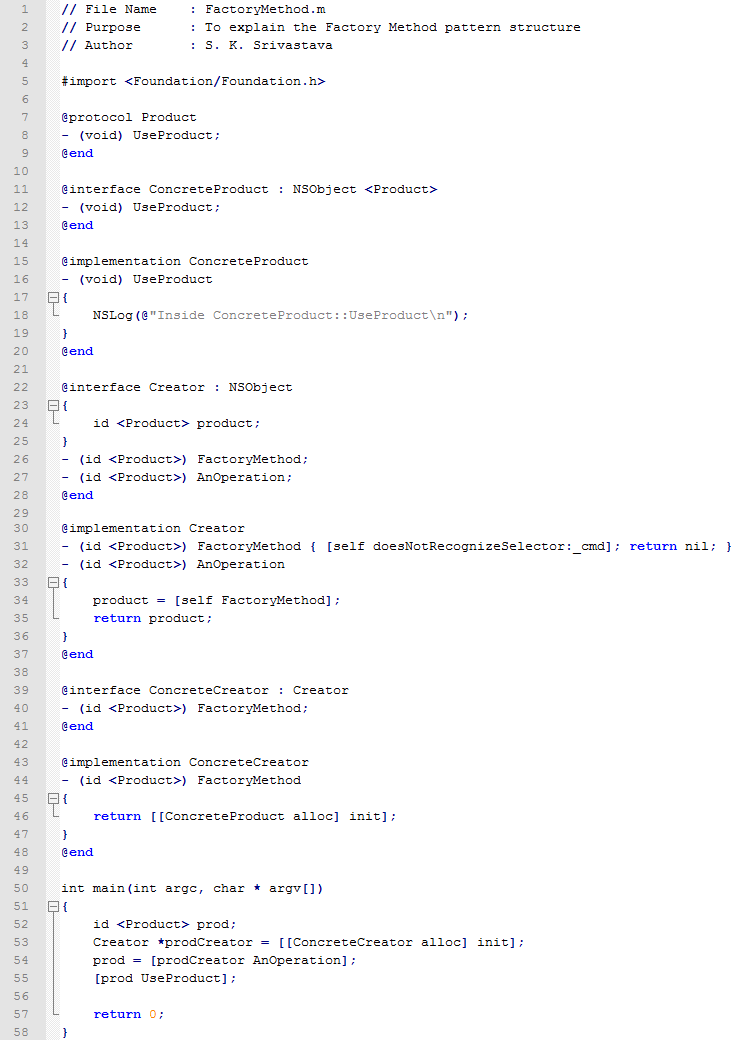
Task: Click '[prod UseProduct];' on line 55
Action: pyautogui.click(x=164, y=978)
